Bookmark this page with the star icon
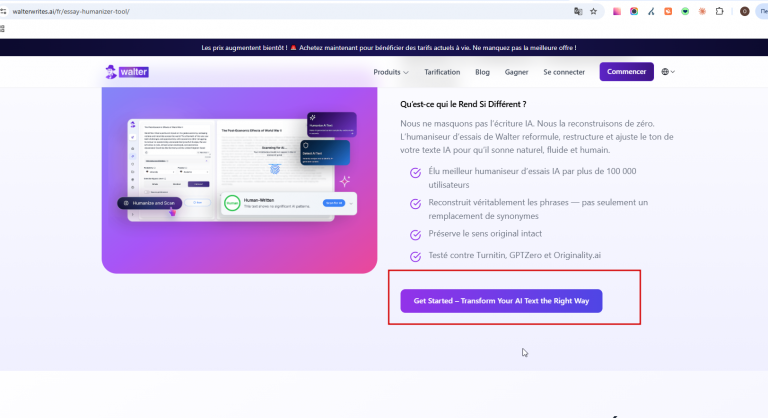Screen dimensions: 768x418 594,11
